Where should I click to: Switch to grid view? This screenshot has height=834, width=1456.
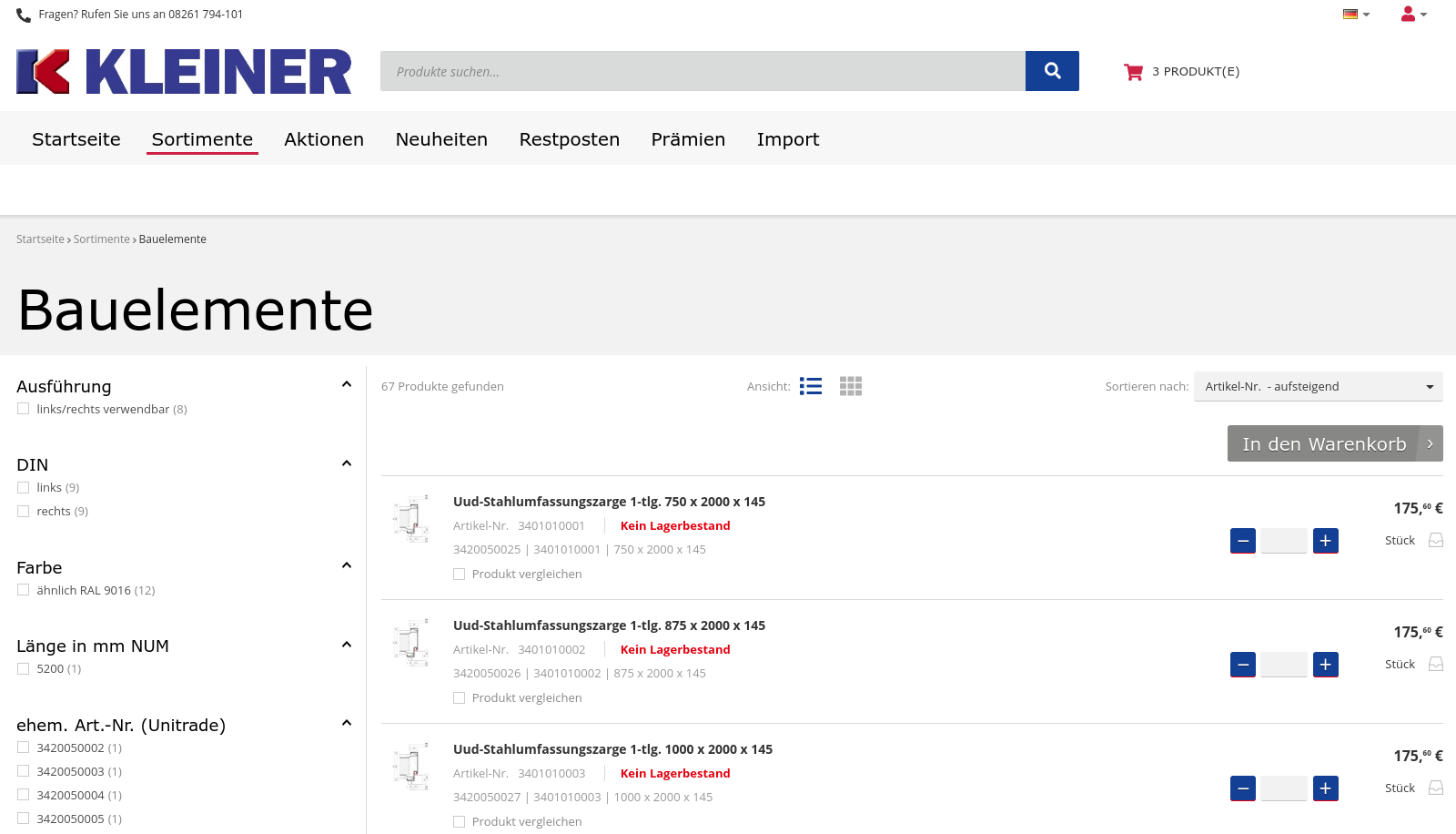click(x=850, y=386)
